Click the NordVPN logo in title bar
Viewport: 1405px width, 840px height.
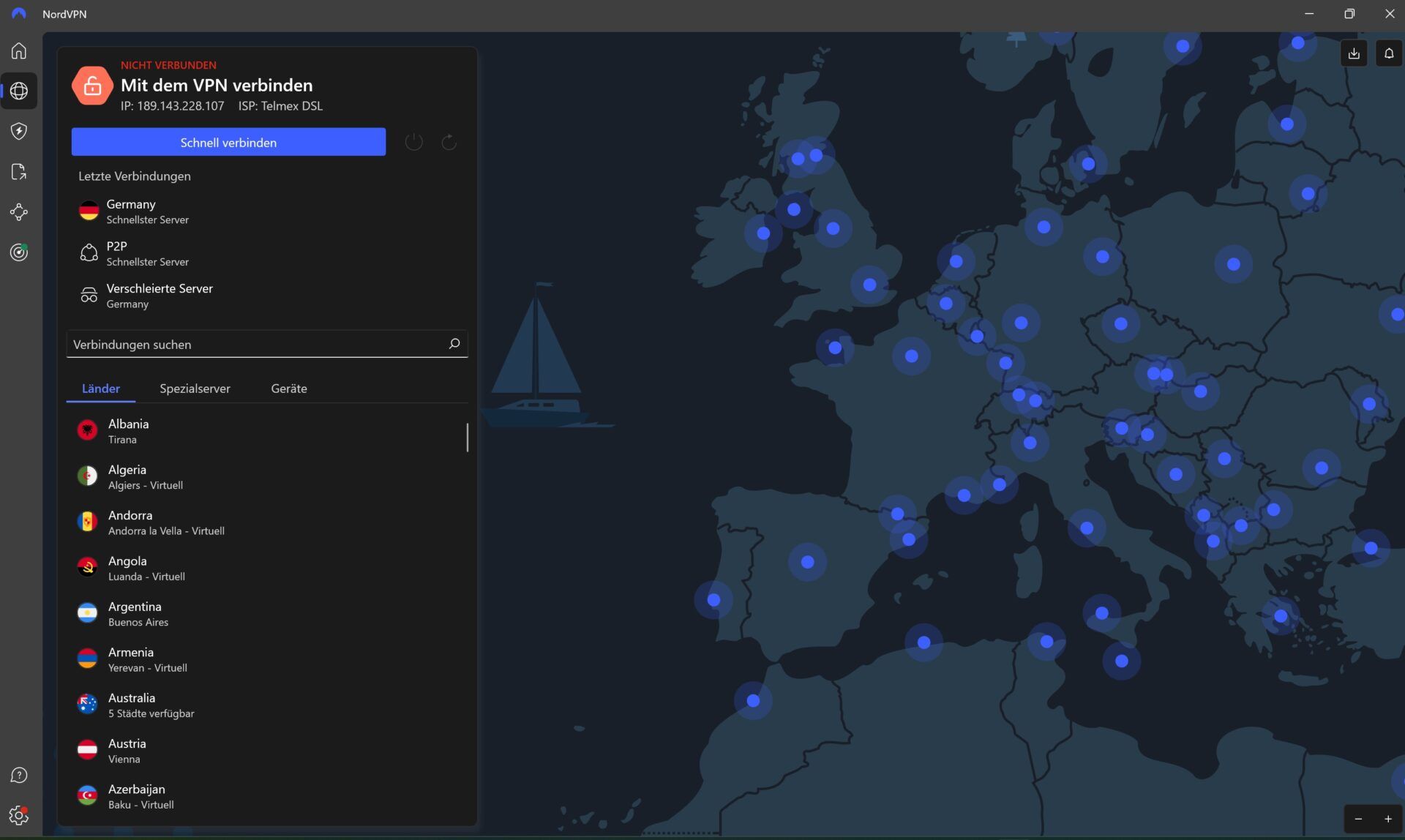point(18,14)
